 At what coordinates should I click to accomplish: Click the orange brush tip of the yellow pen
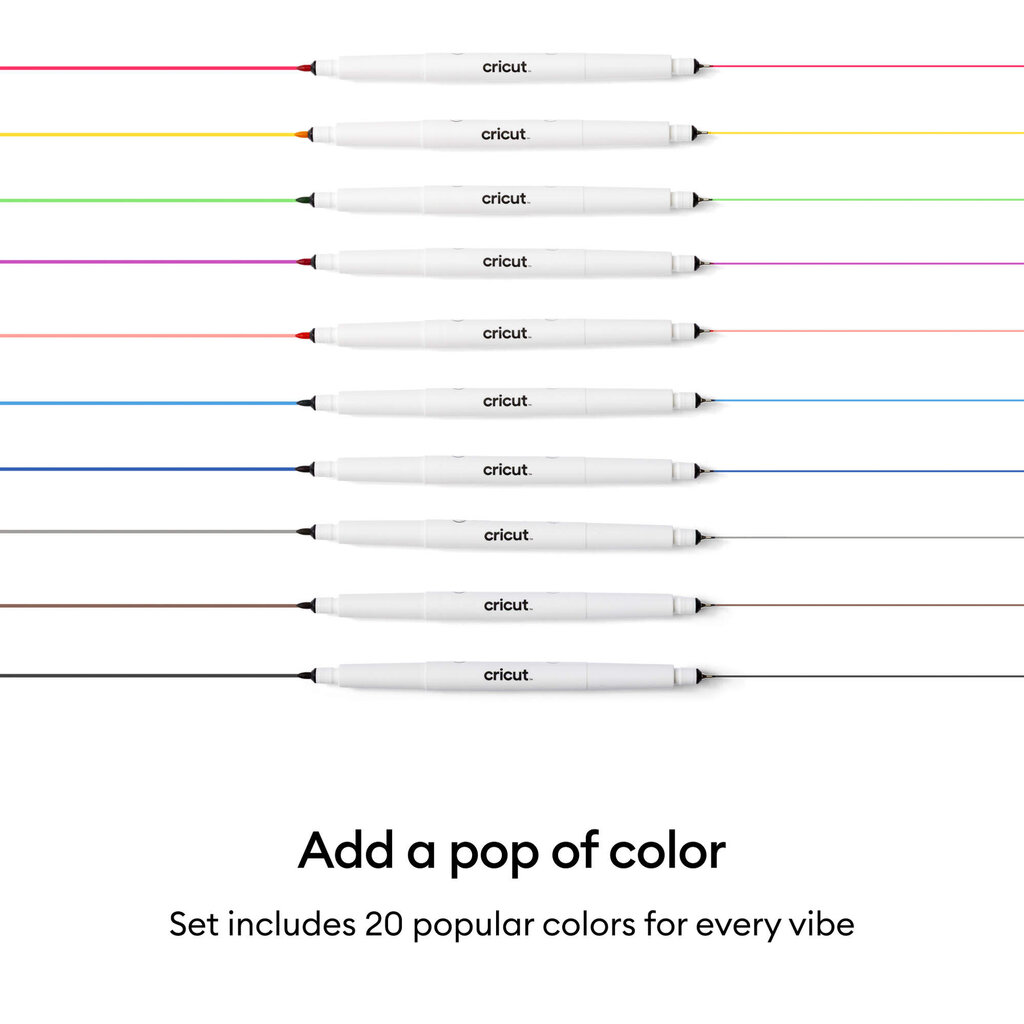tap(304, 134)
